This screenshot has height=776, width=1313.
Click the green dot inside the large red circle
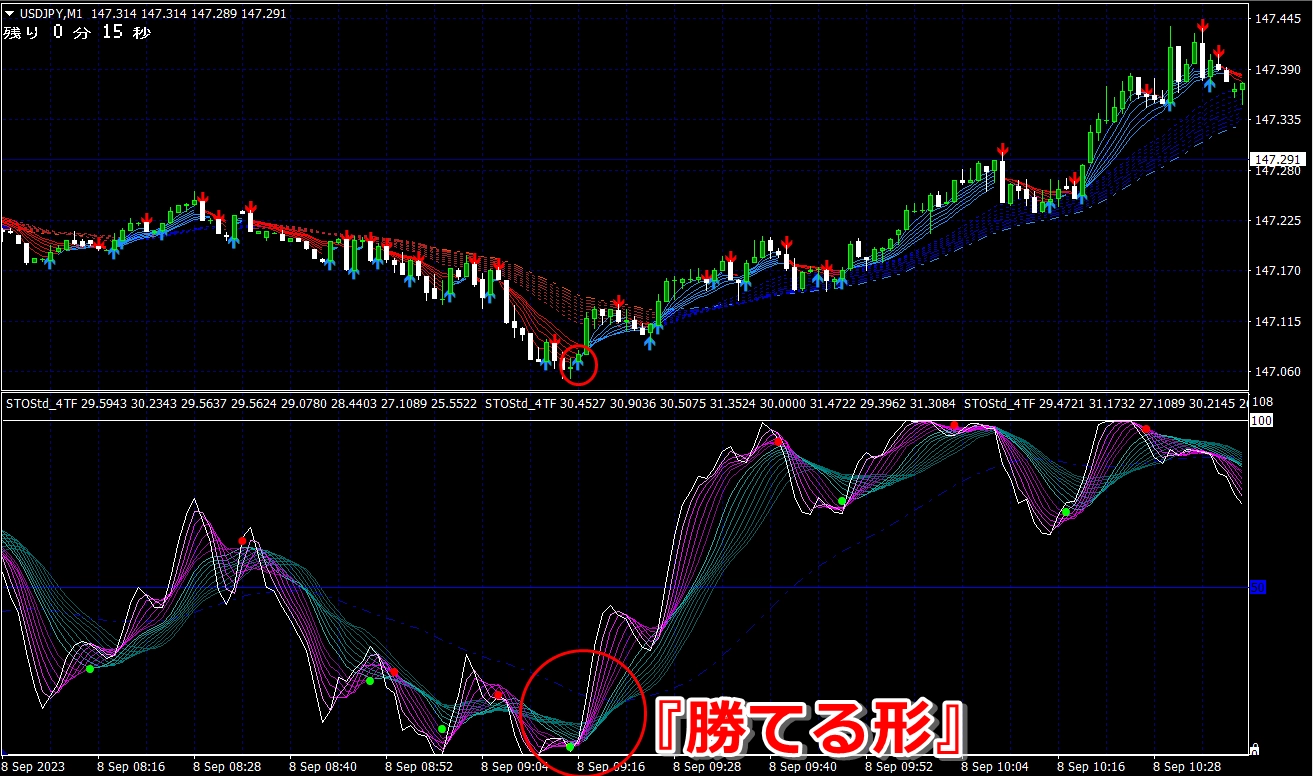570,746
